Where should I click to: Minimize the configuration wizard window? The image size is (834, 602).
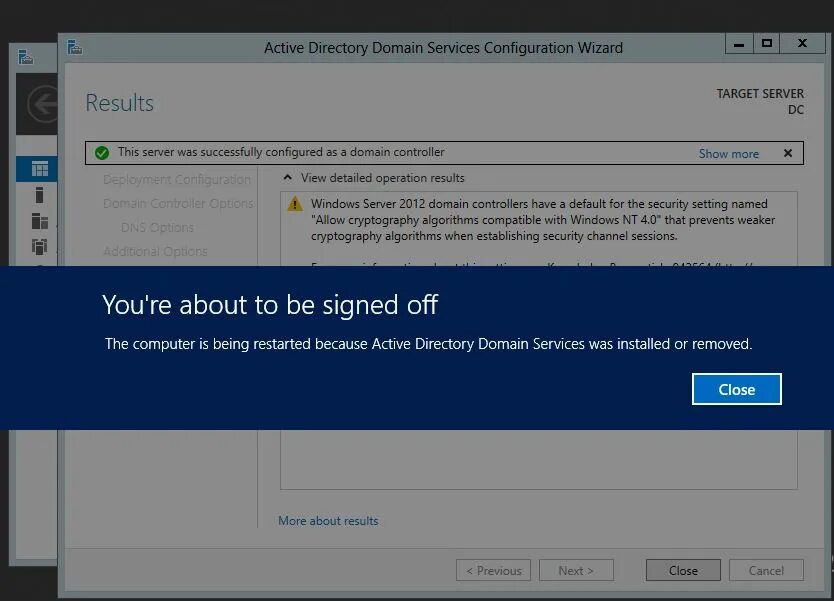pyautogui.click(x=739, y=44)
